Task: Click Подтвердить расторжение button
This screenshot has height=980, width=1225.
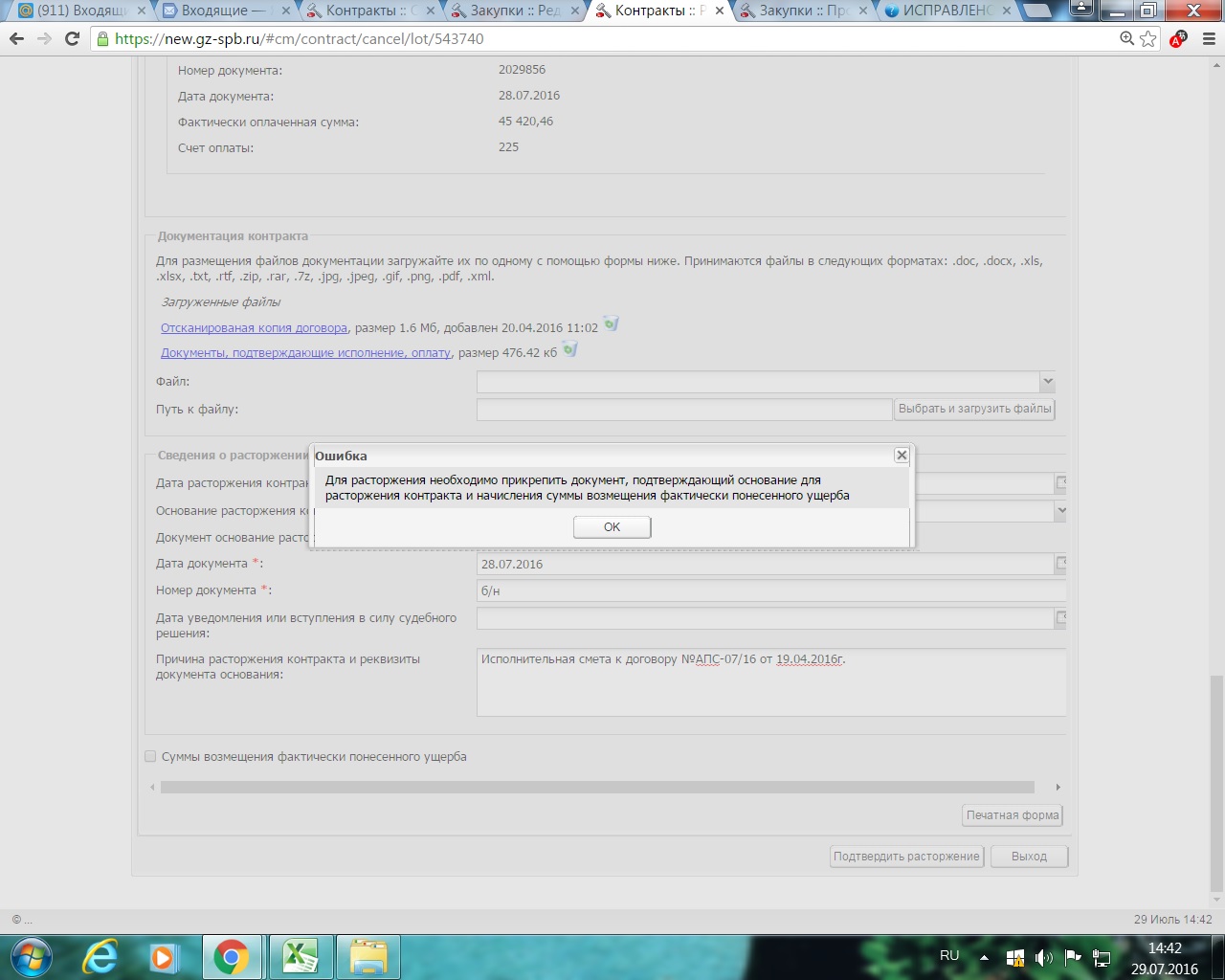Action: (x=906, y=857)
